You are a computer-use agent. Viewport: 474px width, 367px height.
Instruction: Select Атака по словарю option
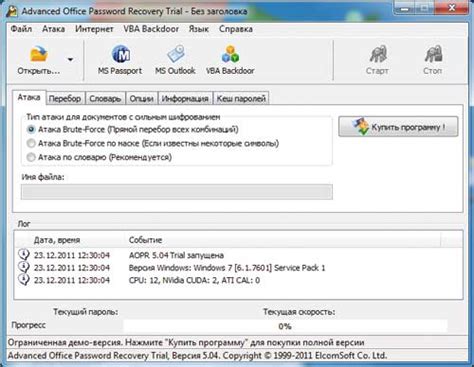(31, 157)
